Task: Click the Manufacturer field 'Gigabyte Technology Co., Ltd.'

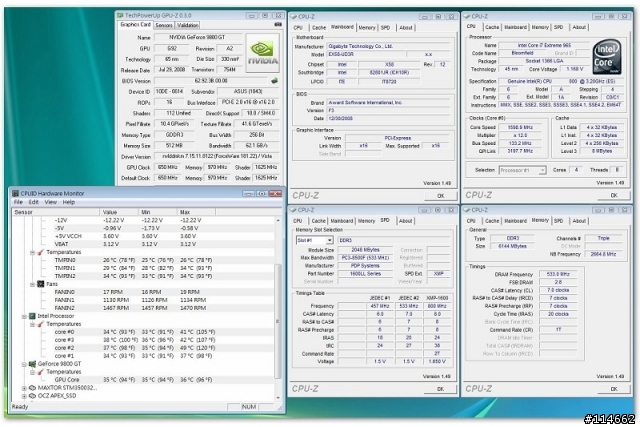Action: [x=388, y=47]
